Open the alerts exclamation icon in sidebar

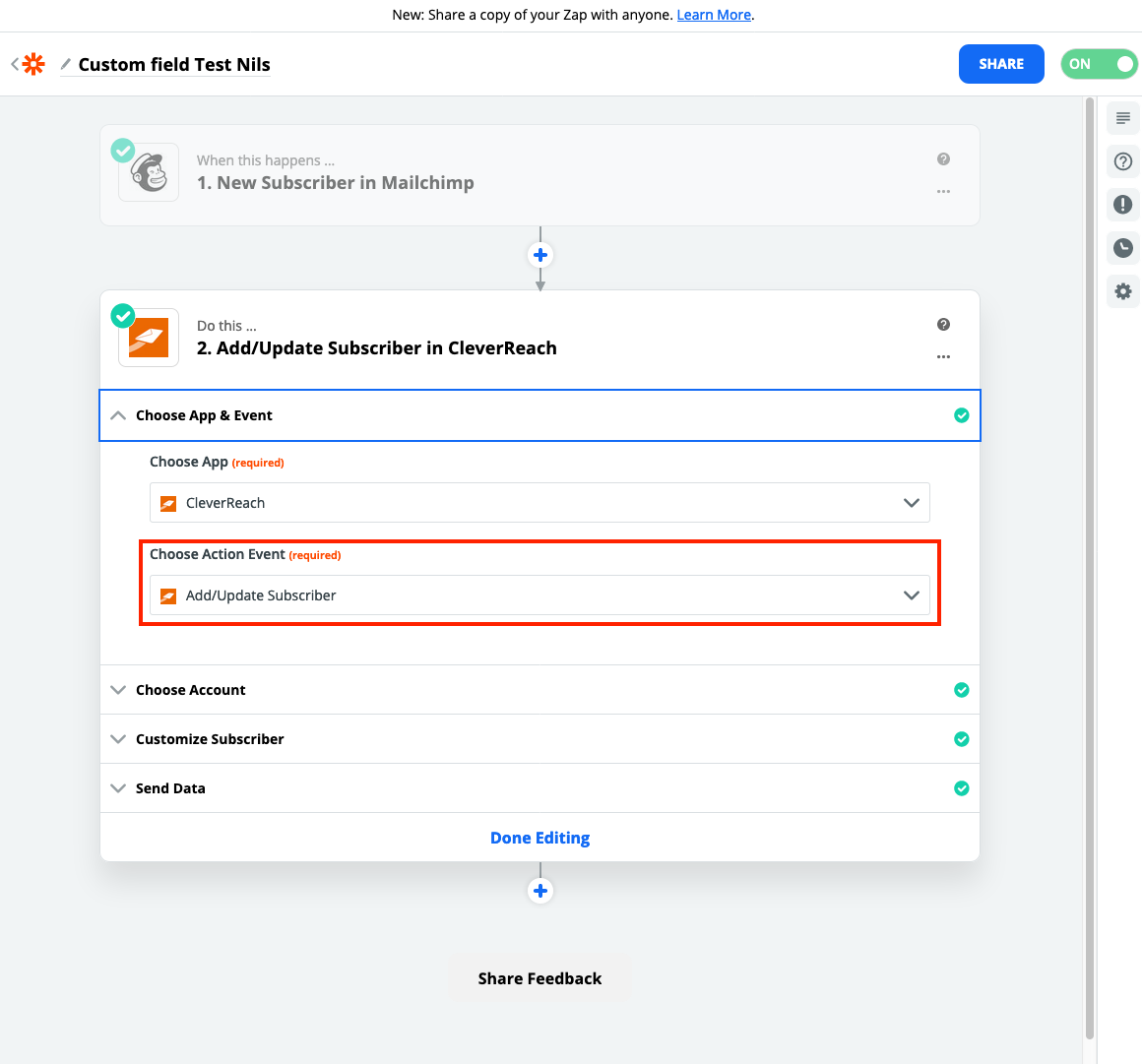[1123, 205]
